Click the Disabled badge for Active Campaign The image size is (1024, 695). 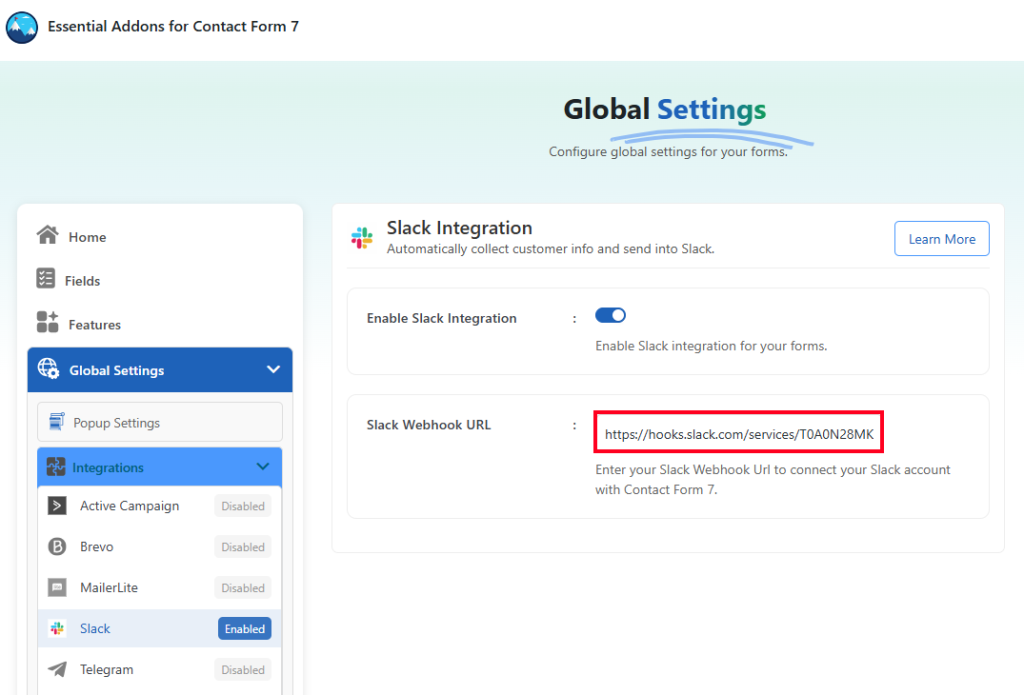tap(243, 506)
